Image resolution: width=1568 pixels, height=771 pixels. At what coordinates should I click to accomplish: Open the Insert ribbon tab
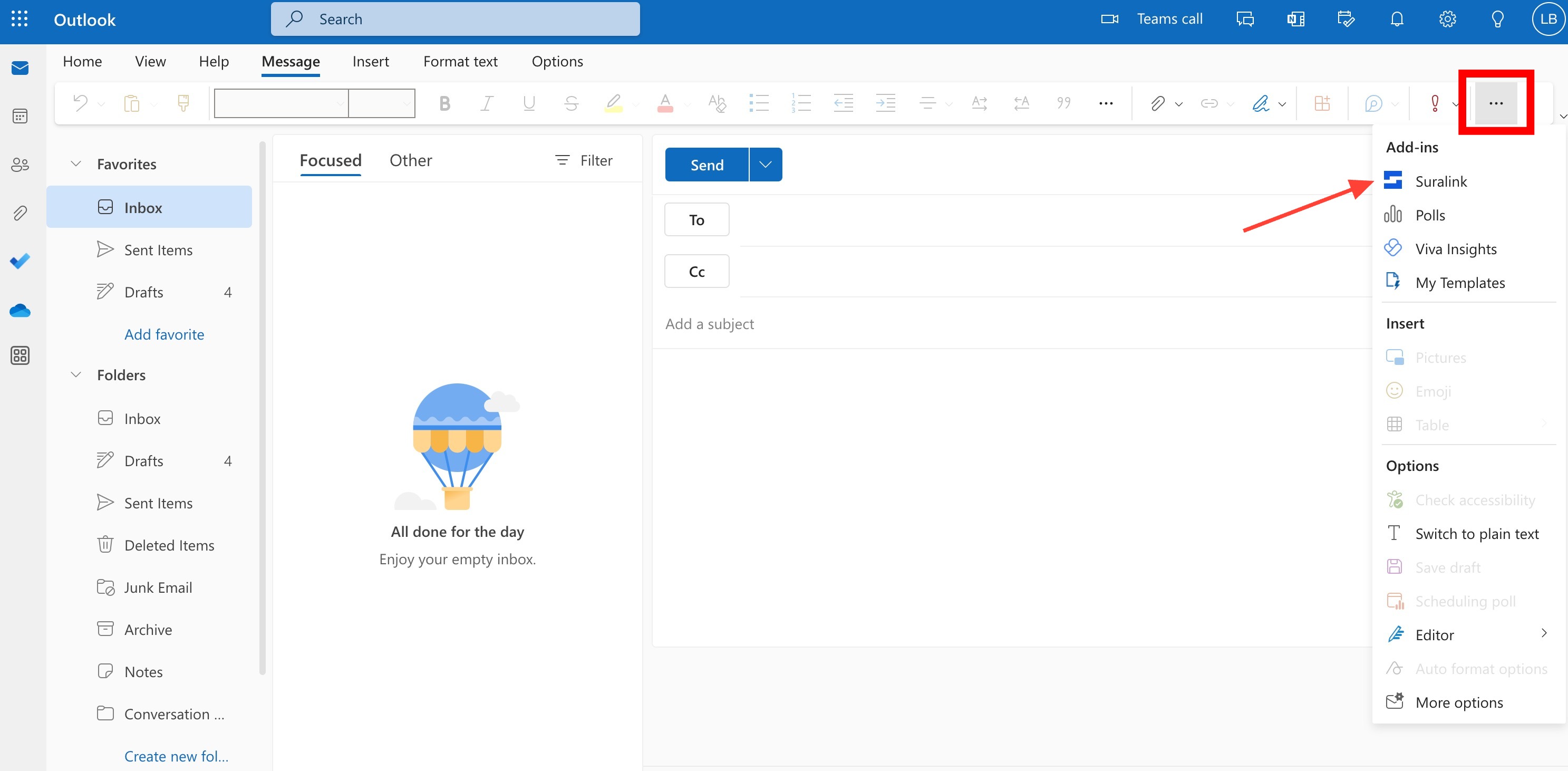click(371, 61)
